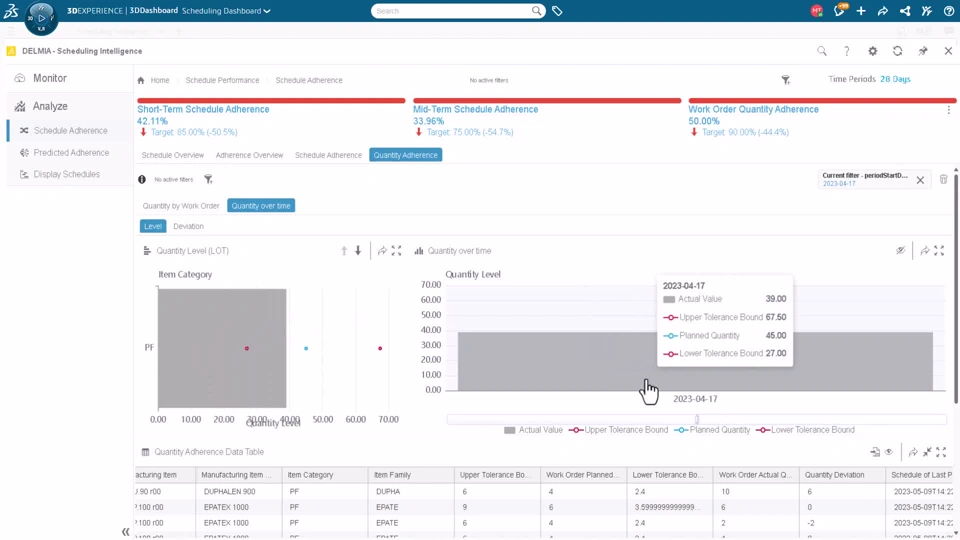Maximize the Quantity Adherence Data Table
The height and width of the screenshot is (540, 960).
pos(941,452)
